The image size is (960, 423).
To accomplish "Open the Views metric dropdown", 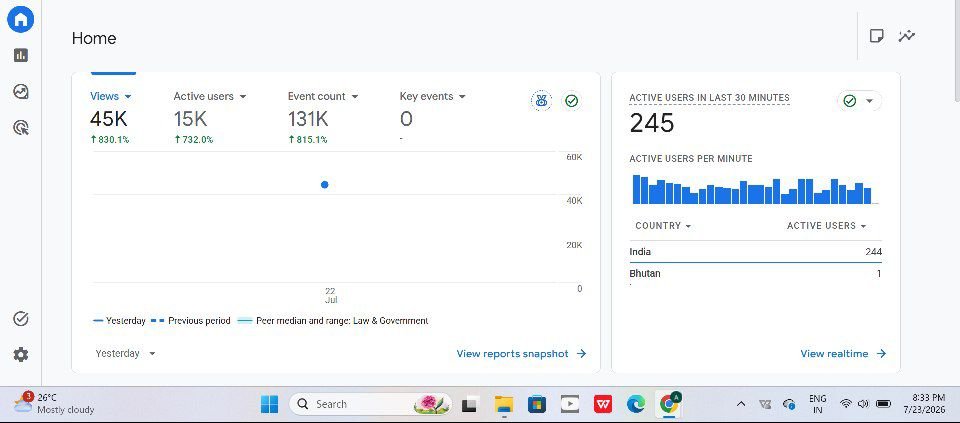I will pos(111,96).
